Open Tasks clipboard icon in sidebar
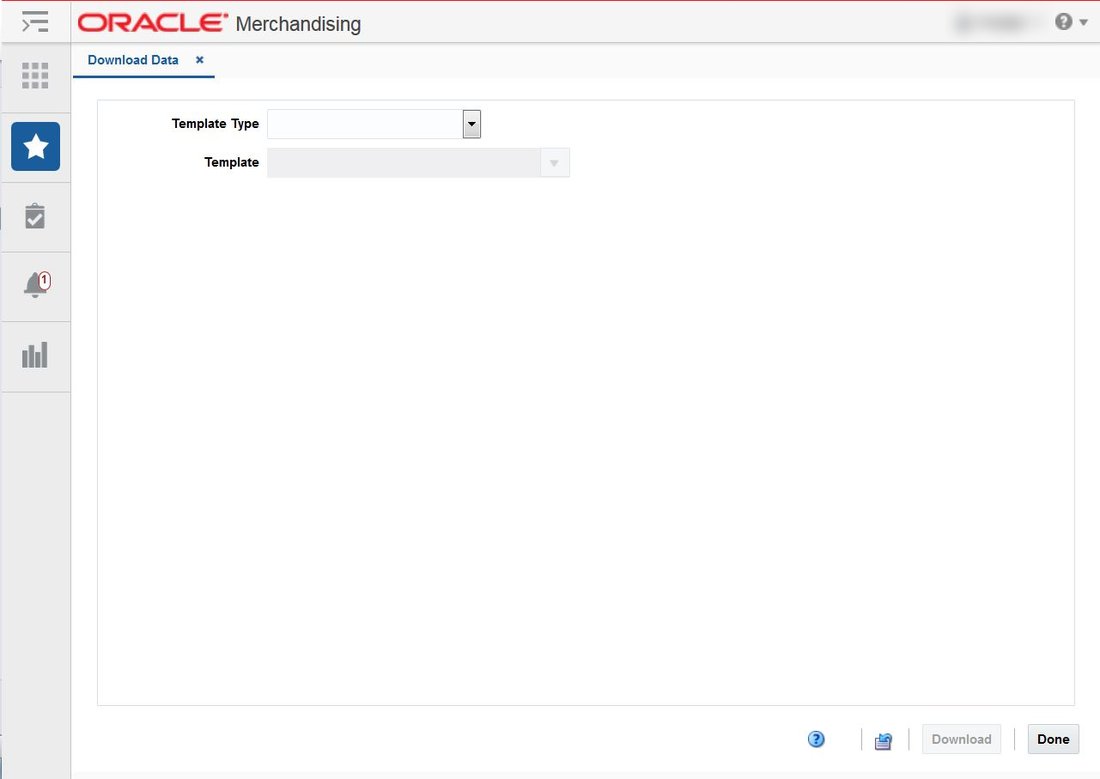Screen dimensions: 1100x779 [35, 216]
